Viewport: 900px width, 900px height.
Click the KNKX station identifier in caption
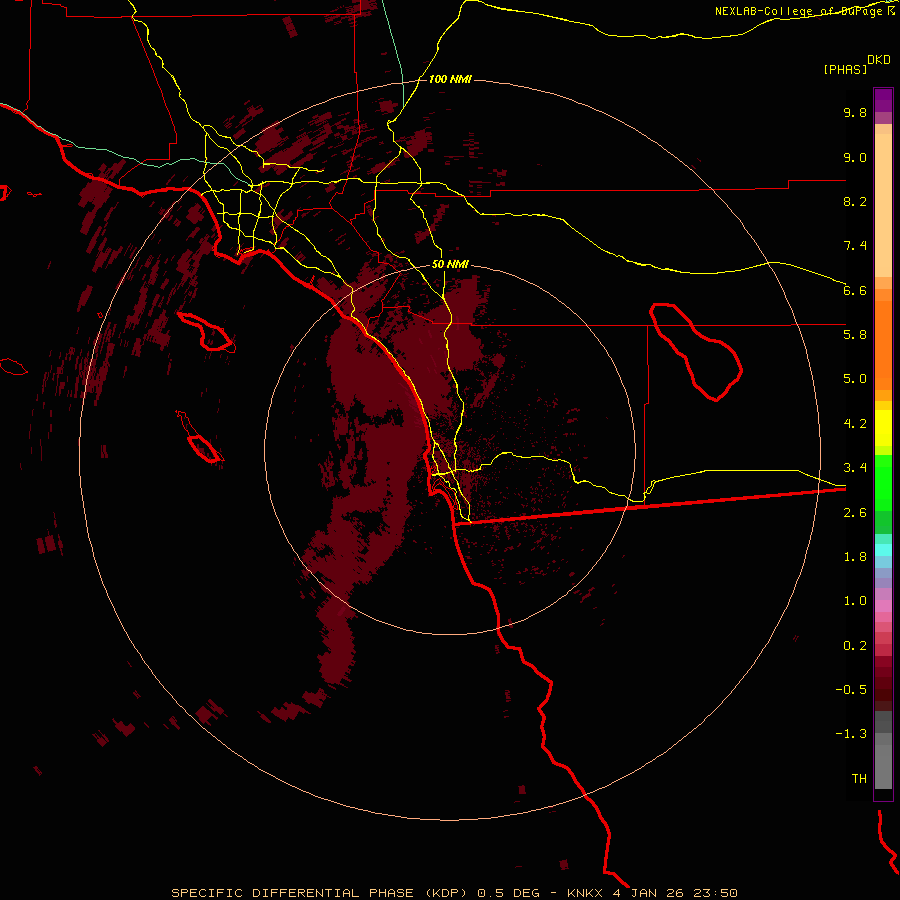click(x=585, y=893)
